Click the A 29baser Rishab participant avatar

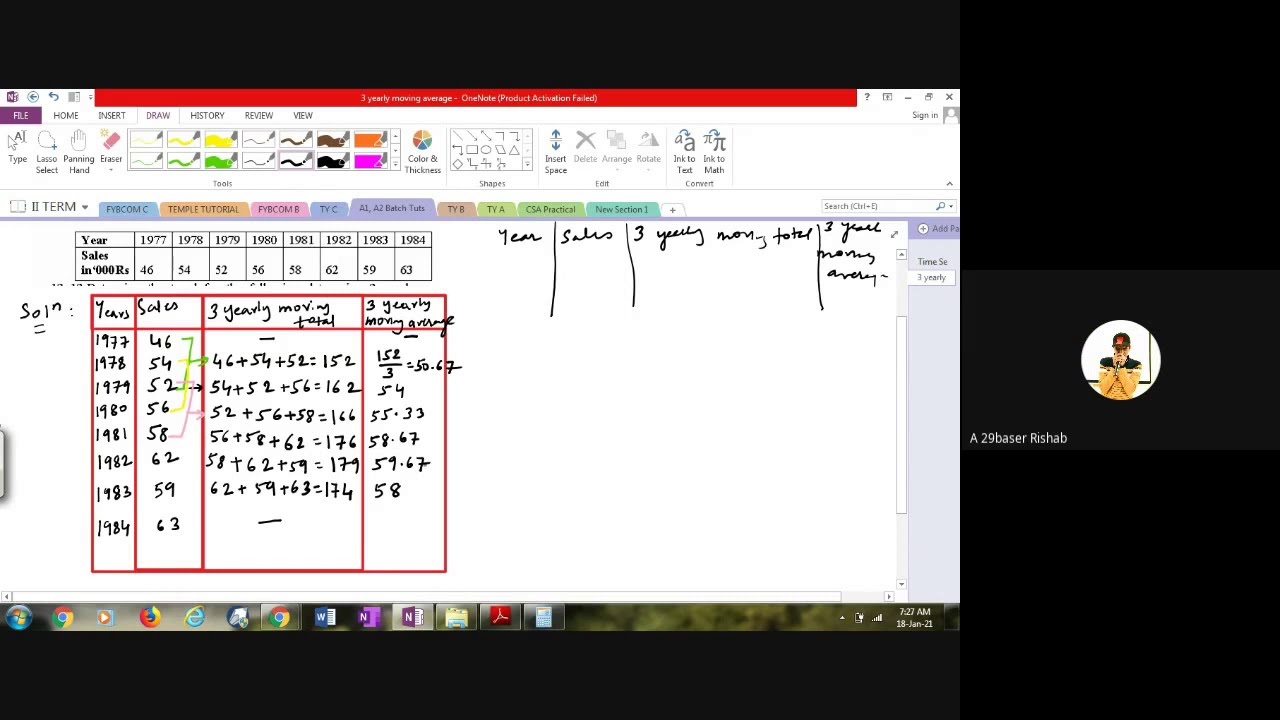click(x=1120, y=360)
